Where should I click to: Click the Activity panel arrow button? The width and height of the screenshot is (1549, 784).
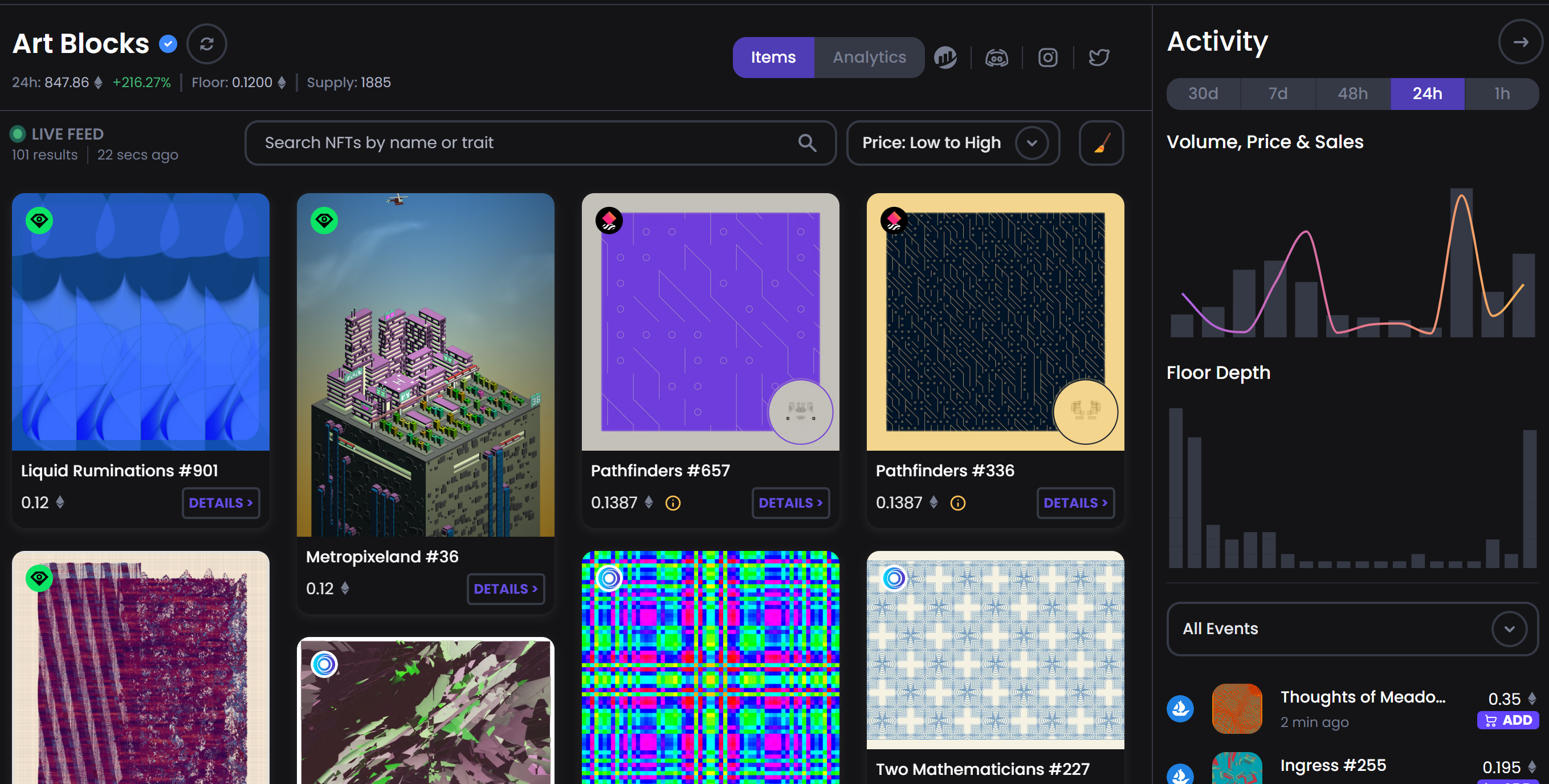pyautogui.click(x=1519, y=42)
